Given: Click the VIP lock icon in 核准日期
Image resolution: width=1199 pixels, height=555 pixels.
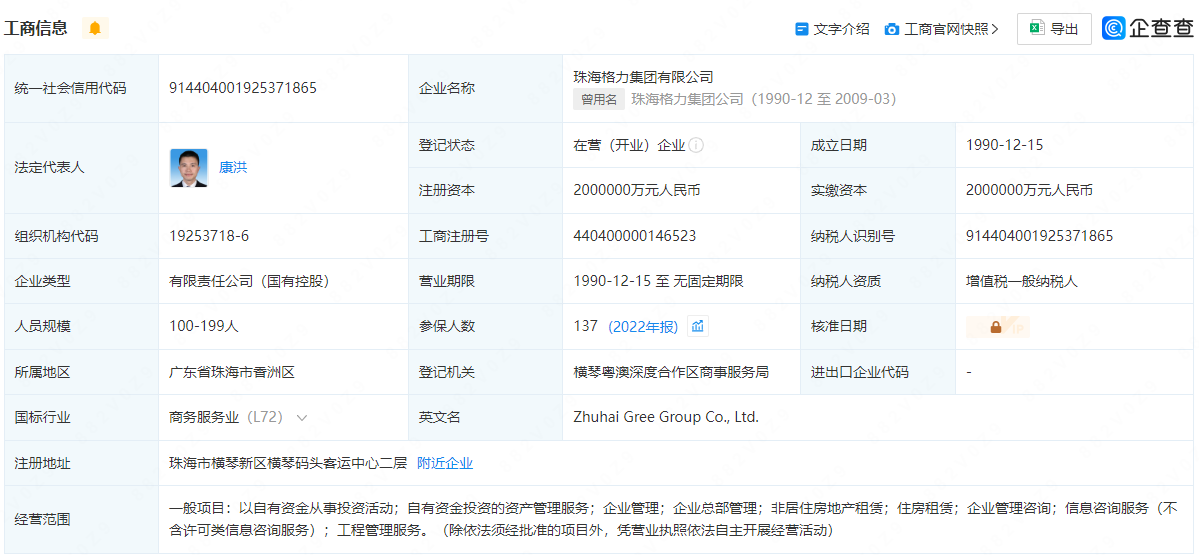Looking at the screenshot, I should [x=996, y=327].
